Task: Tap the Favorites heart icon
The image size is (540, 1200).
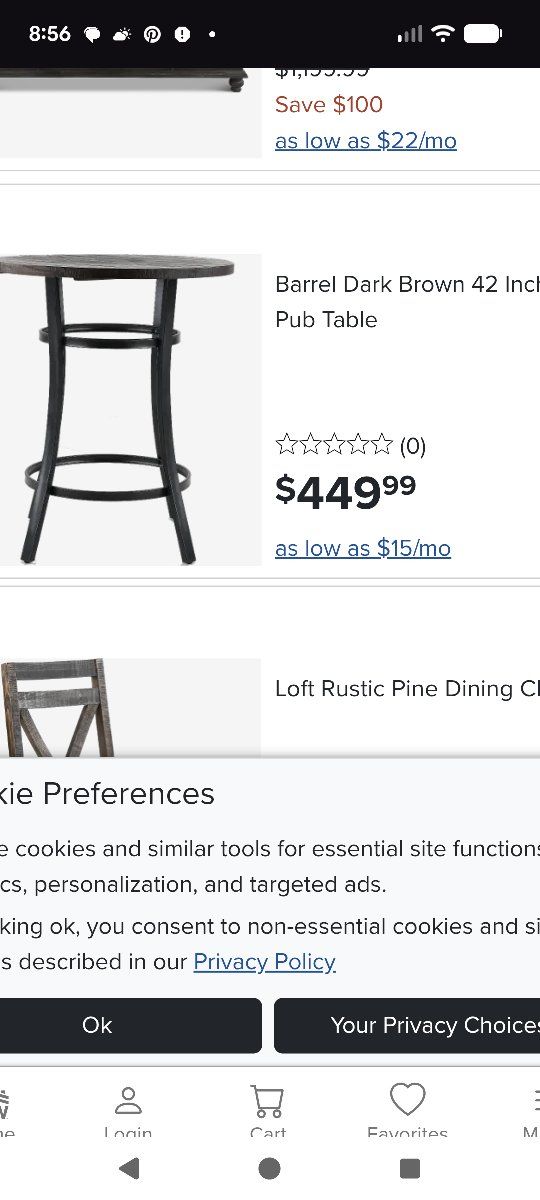Action: click(x=407, y=1100)
